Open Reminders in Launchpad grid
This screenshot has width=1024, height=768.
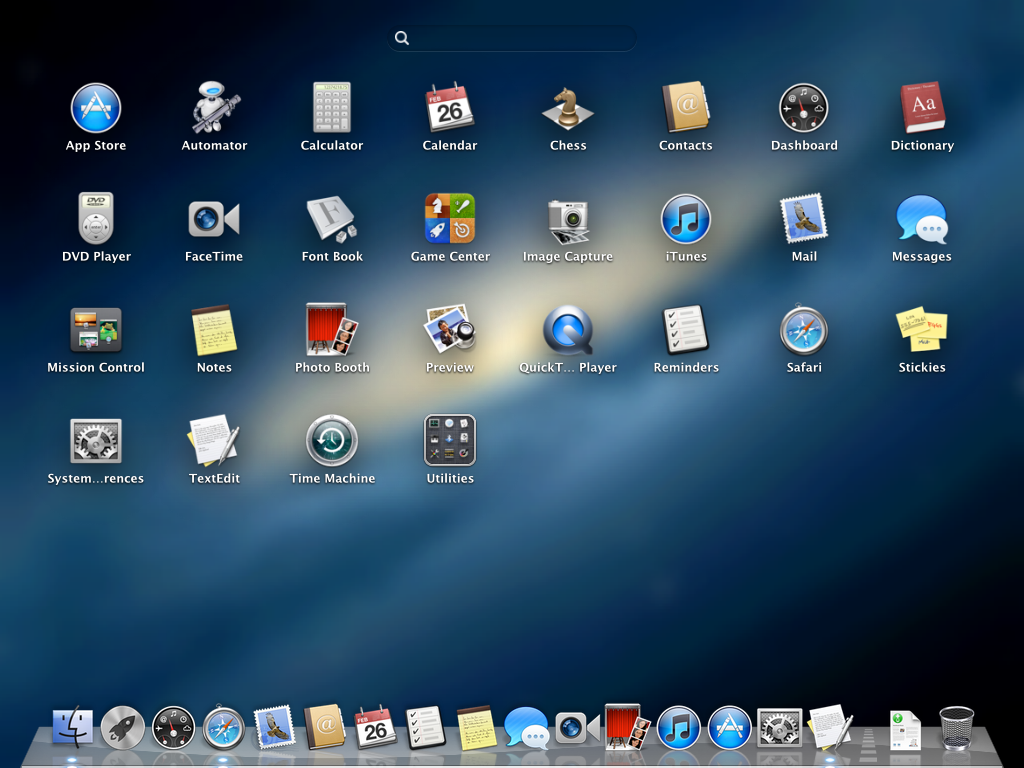pyautogui.click(x=686, y=330)
